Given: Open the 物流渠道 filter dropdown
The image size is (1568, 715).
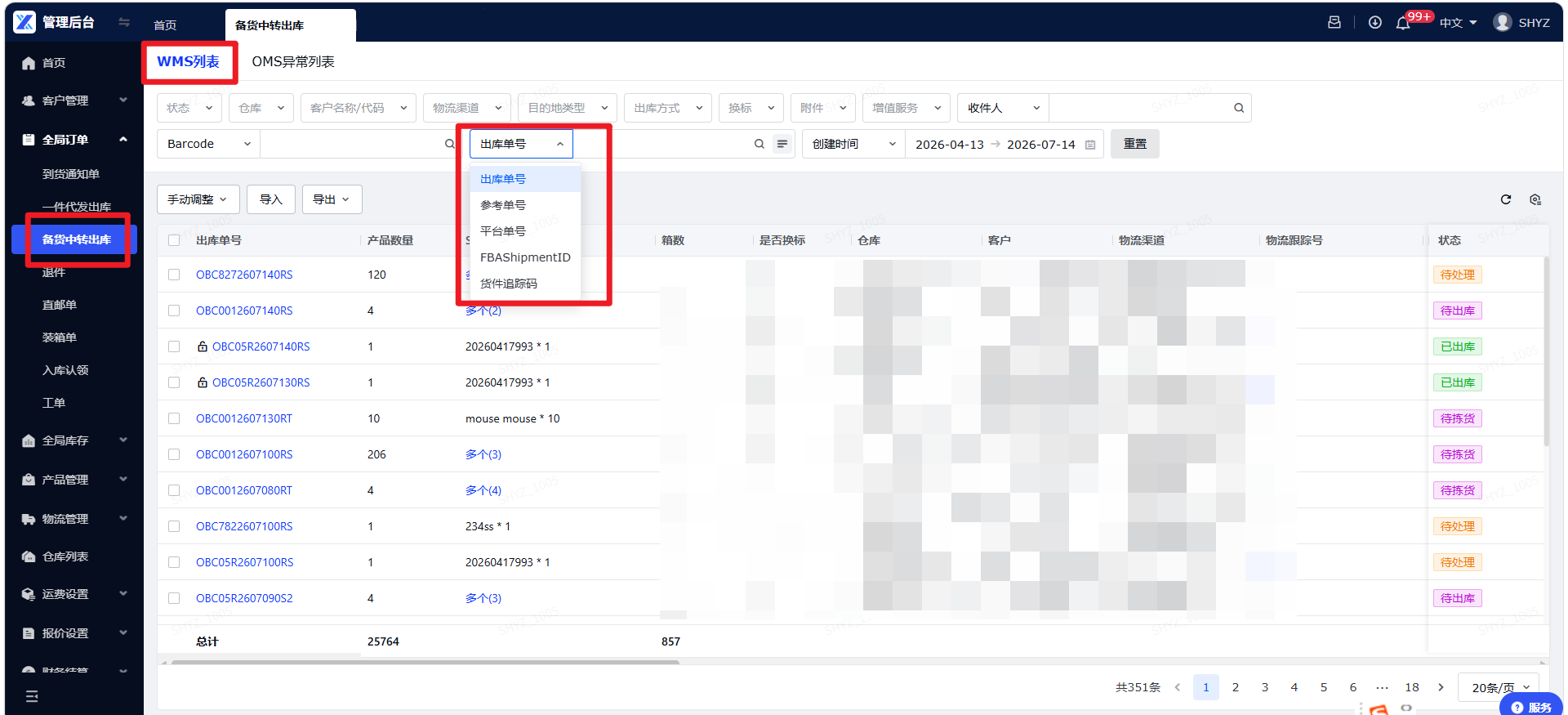Looking at the screenshot, I should pyautogui.click(x=467, y=108).
